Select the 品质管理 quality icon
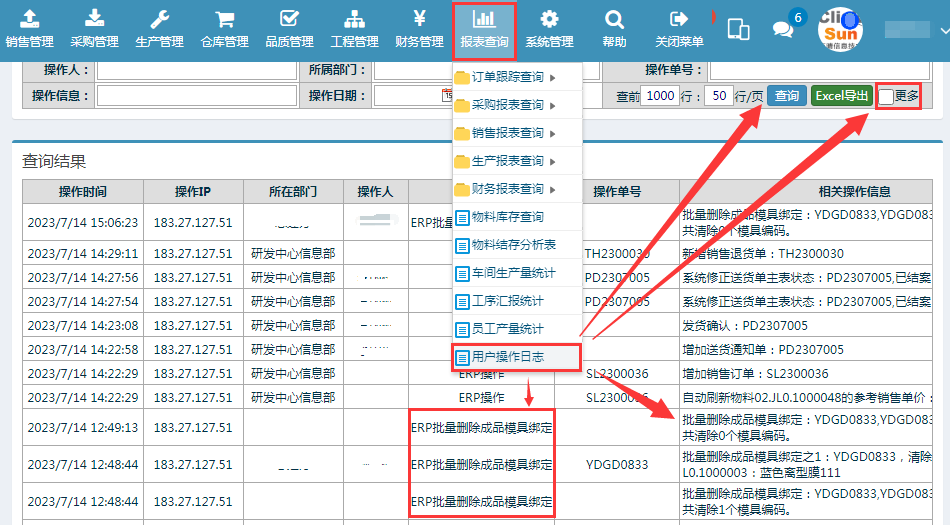Image resolution: width=950 pixels, height=525 pixels. coord(289,28)
